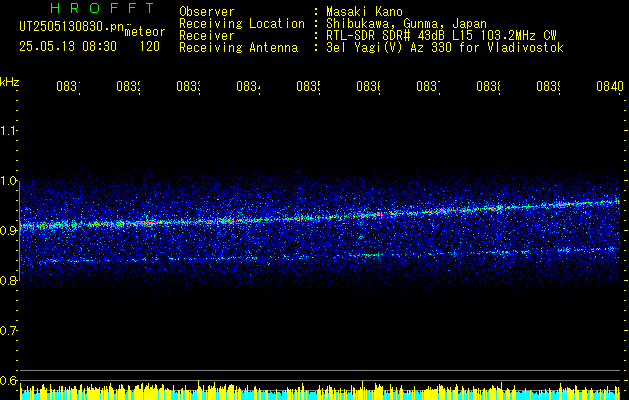This screenshot has height=400, width=629.
Task: Click the Receiving Location label
Action: click(242, 24)
